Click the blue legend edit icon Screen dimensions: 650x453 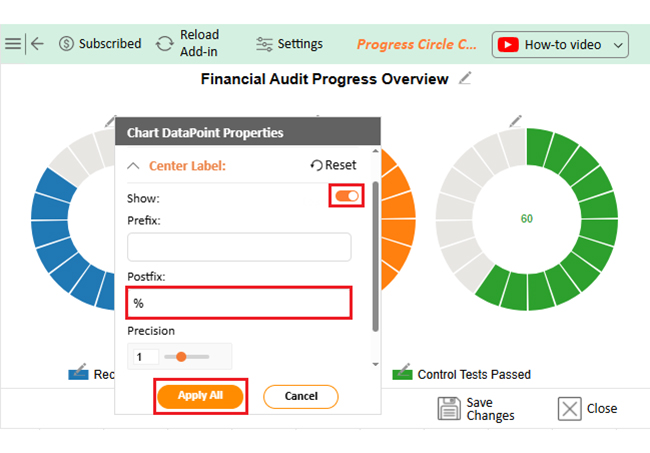coord(78,373)
